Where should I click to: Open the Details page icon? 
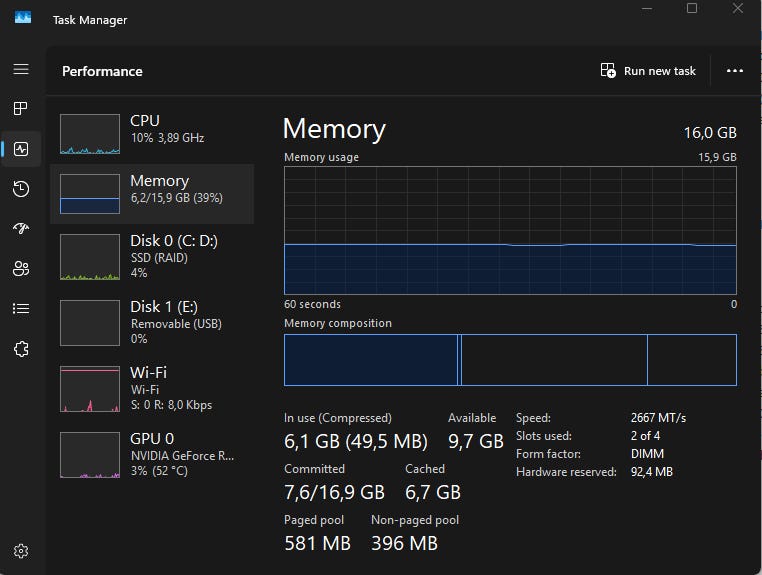[21, 308]
